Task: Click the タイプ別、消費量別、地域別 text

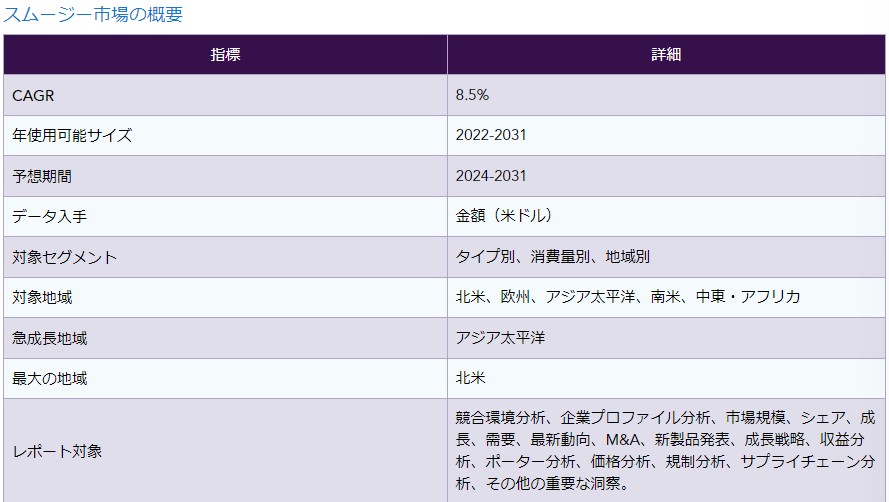Action: click(553, 257)
